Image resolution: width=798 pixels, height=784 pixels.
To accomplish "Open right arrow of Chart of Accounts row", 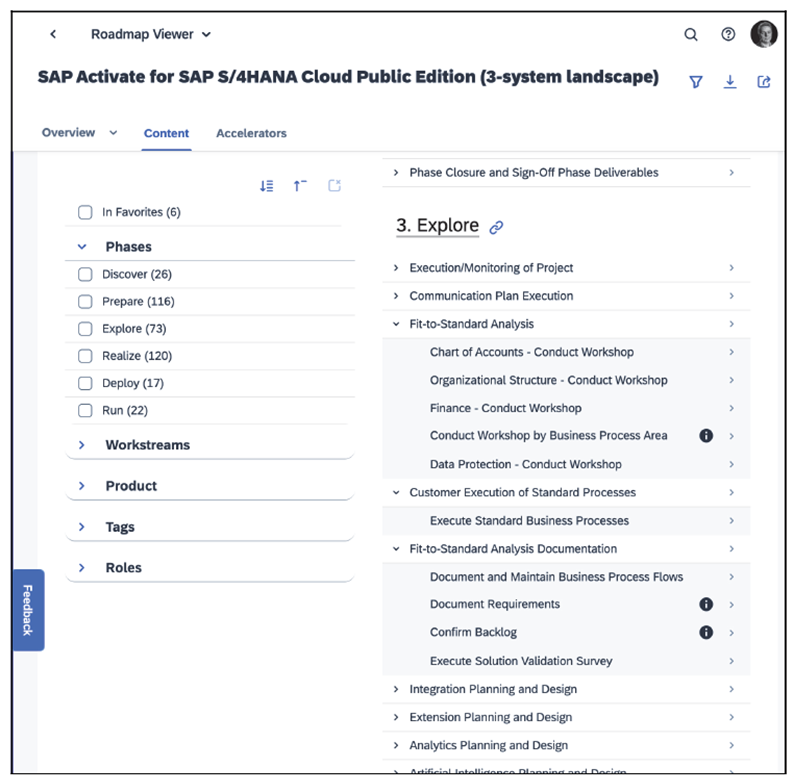I will click(731, 352).
